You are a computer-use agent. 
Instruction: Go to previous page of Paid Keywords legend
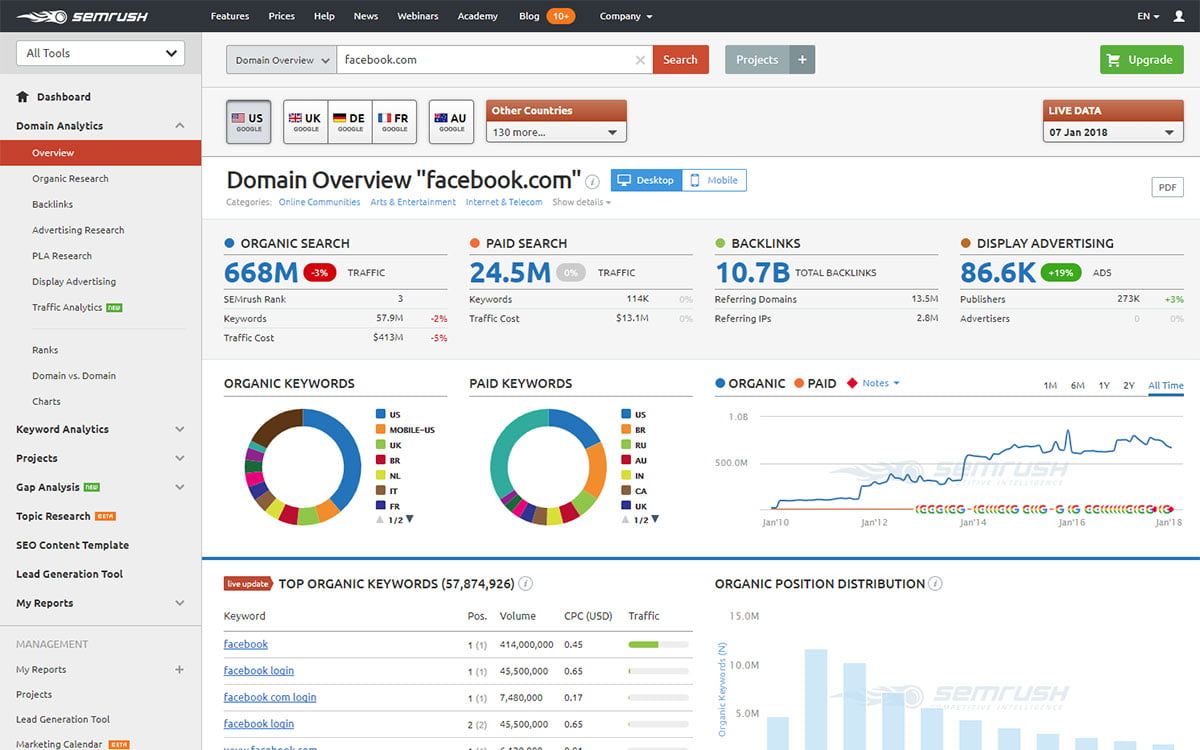pyautogui.click(x=625, y=519)
